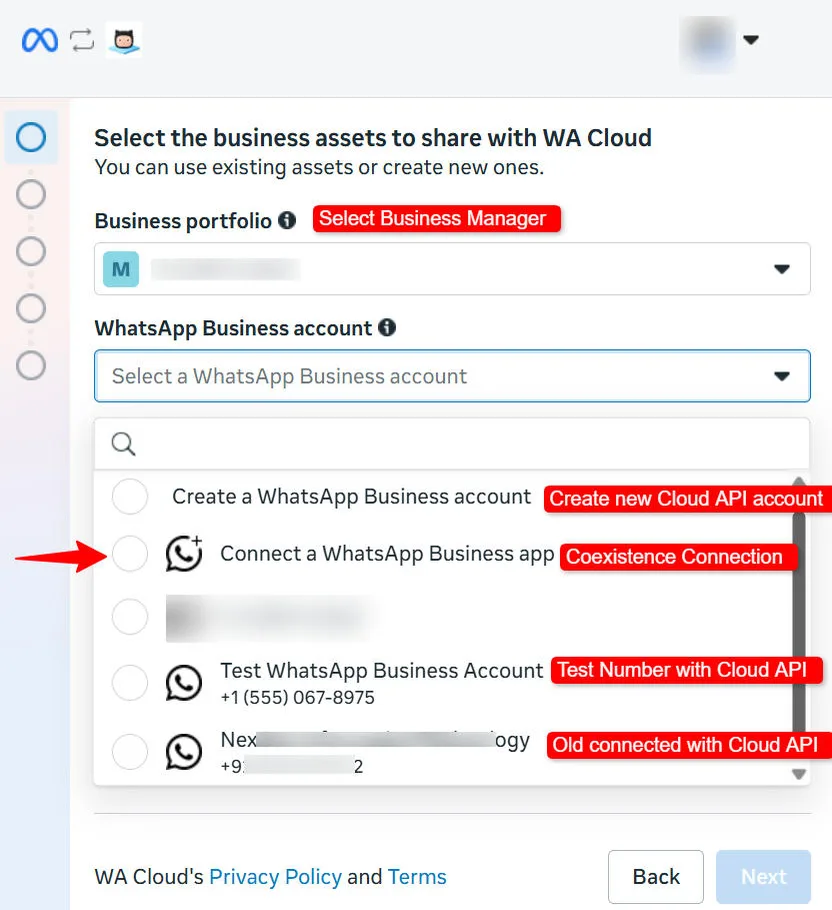
Task: Click the Connect a WhatsApp Business app label
Action: [387, 554]
